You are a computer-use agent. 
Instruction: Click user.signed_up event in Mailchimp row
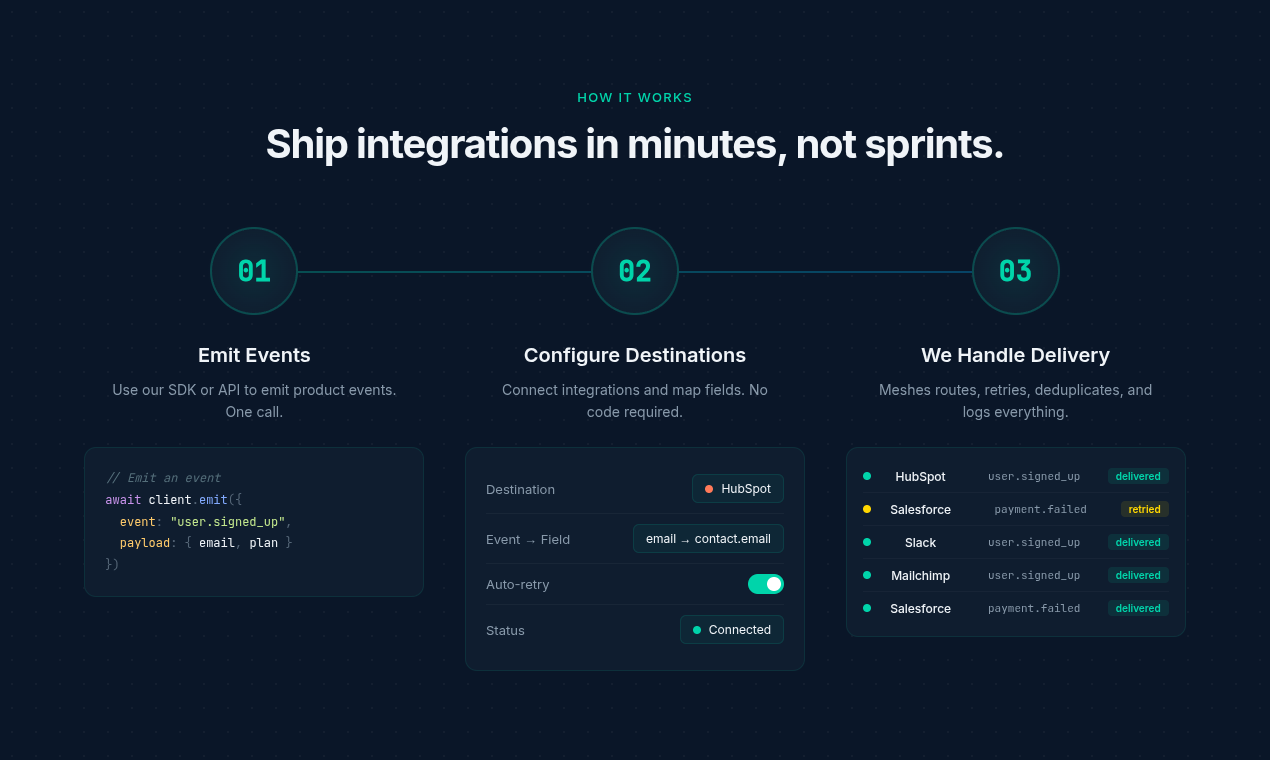(x=1034, y=576)
